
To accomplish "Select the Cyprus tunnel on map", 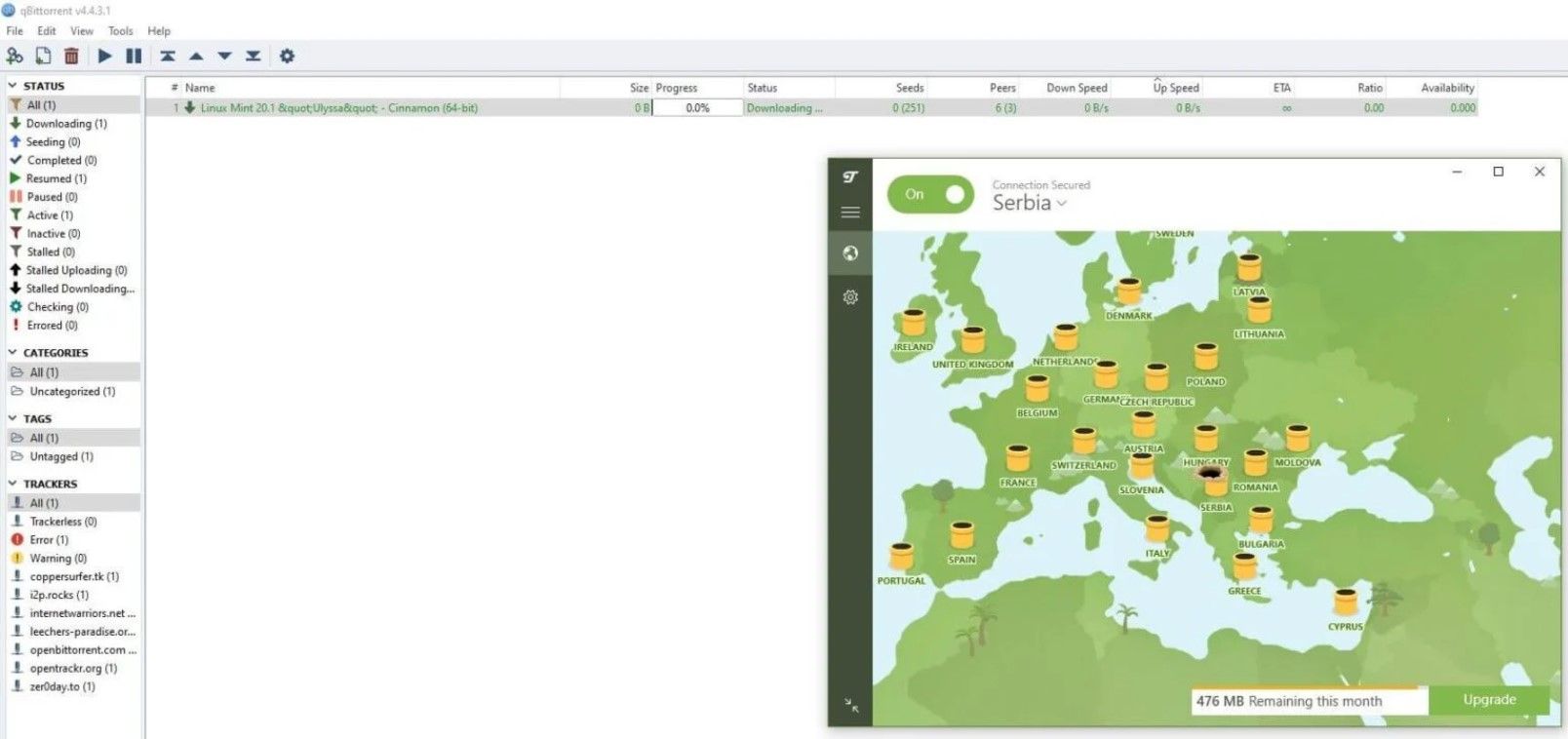I will (x=1346, y=603).
